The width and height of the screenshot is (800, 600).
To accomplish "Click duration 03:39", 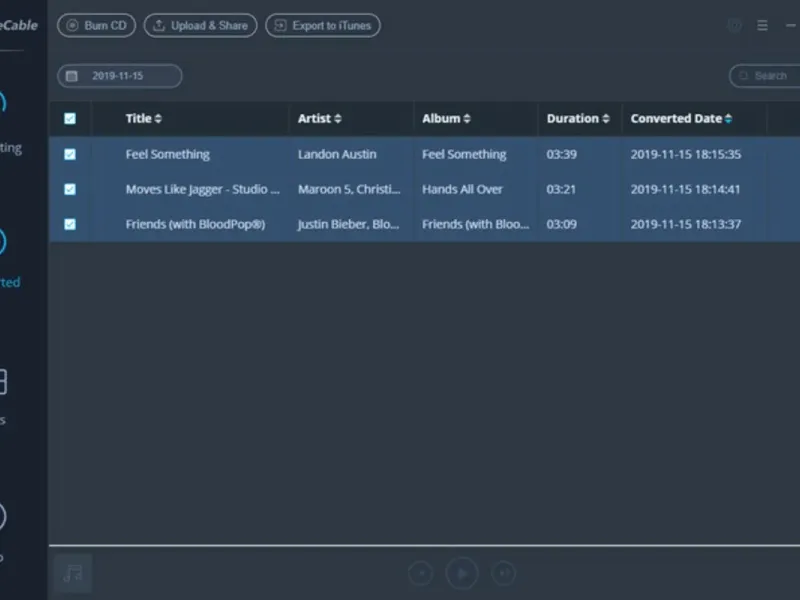I will tap(562, 154).
